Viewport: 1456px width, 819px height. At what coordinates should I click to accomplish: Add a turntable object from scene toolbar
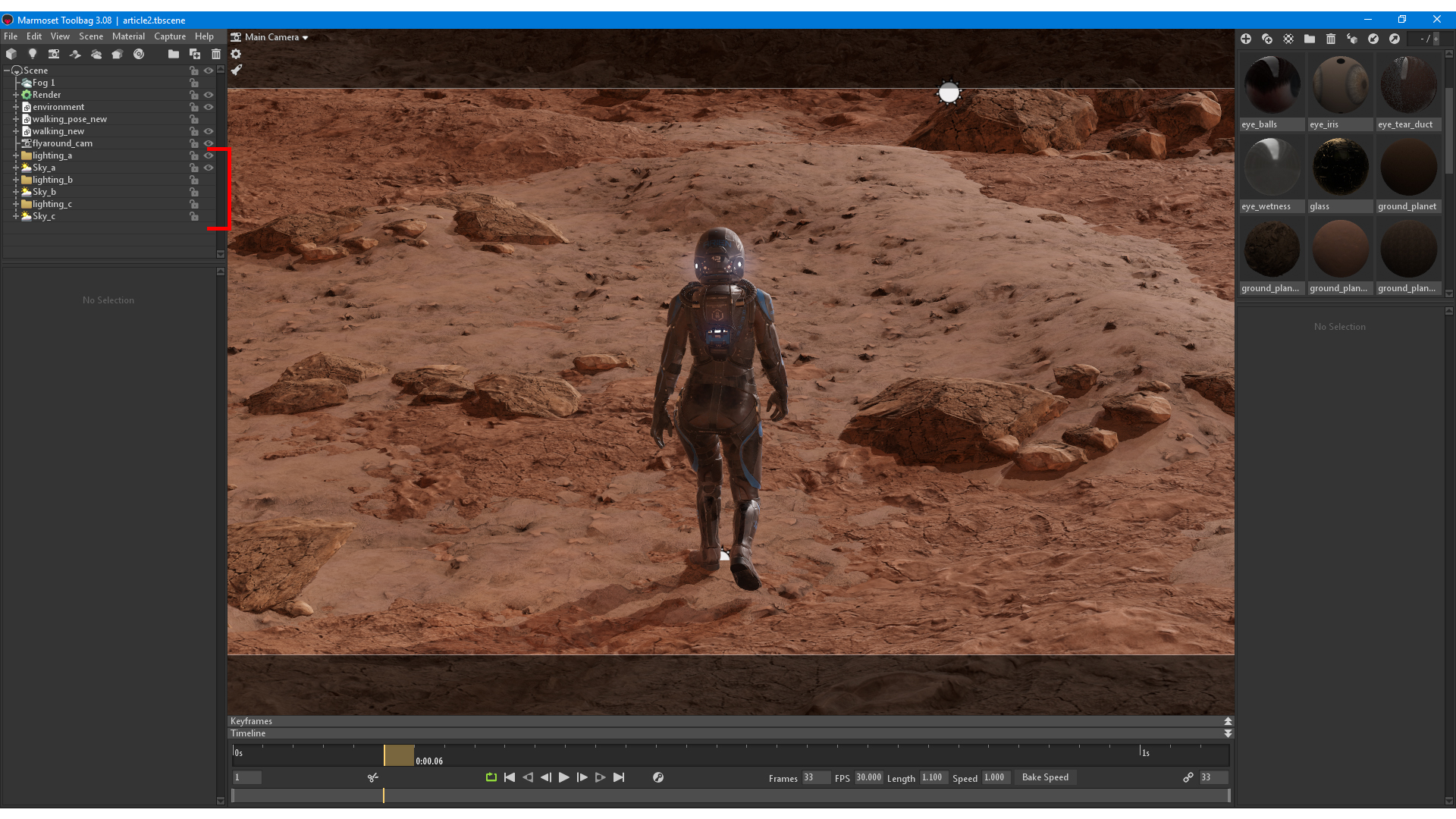(139, 54)
